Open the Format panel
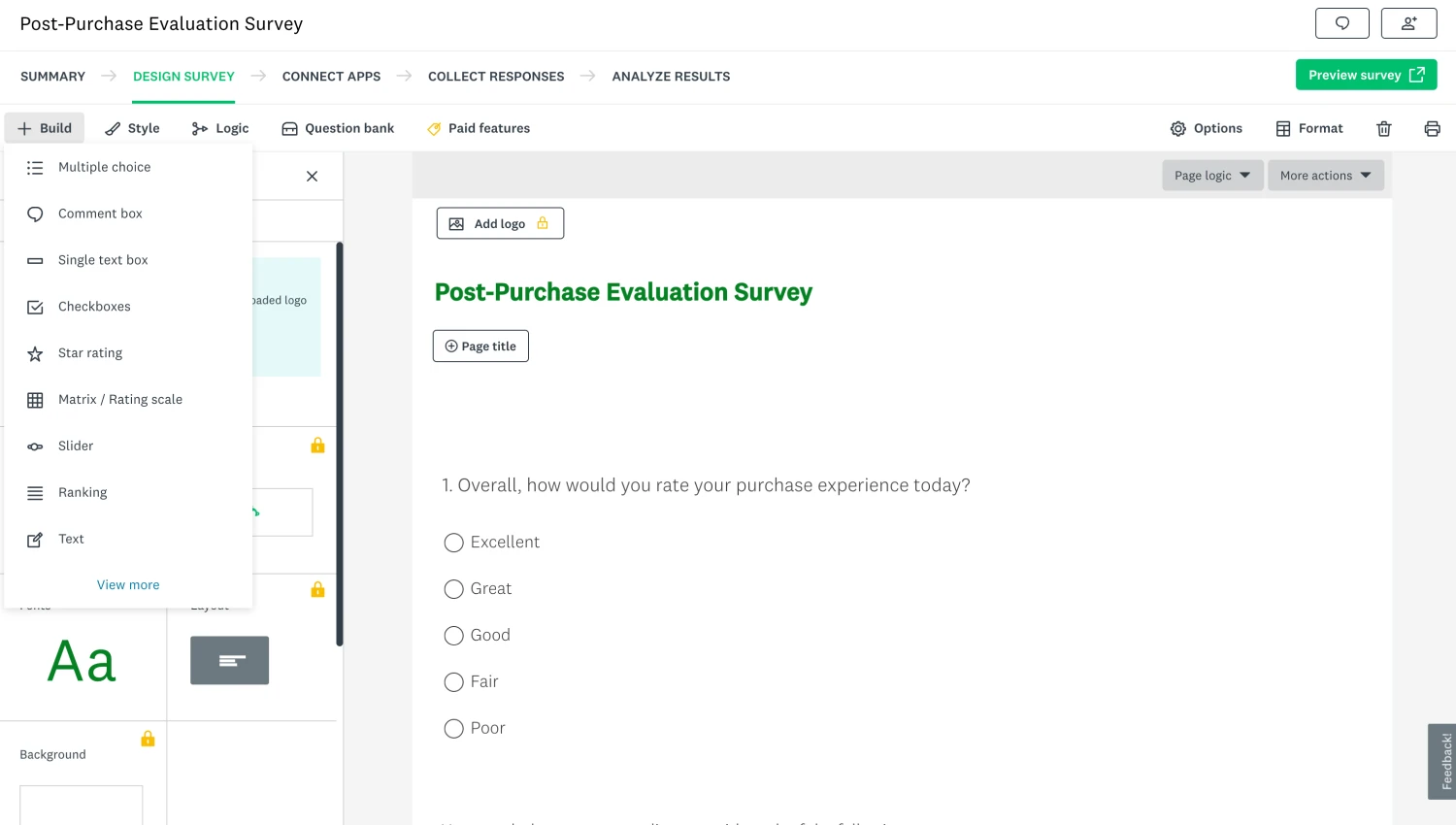 (x=1309, y=127)
